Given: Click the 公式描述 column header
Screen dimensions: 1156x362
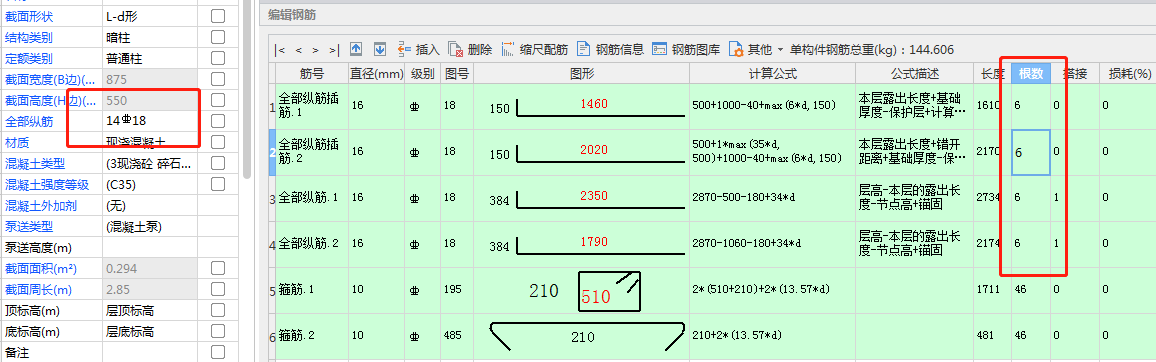Looking at the screenshot, I should point(915,74).
